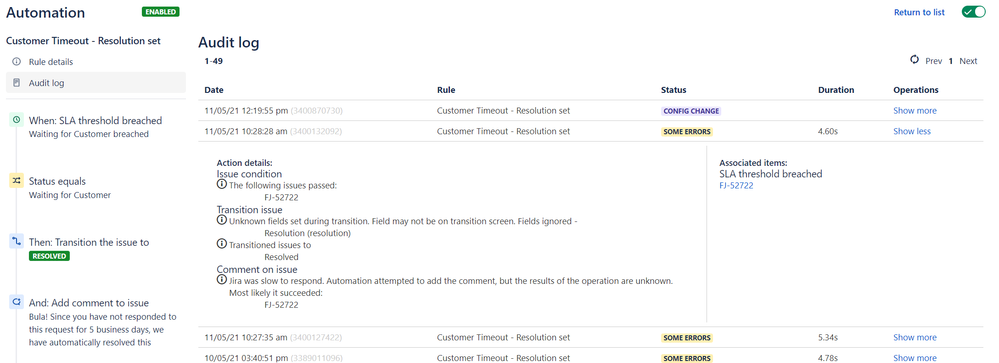Click the date 11/05/21 12:19:55 pm
999x363 pixels.
[247, 111]
